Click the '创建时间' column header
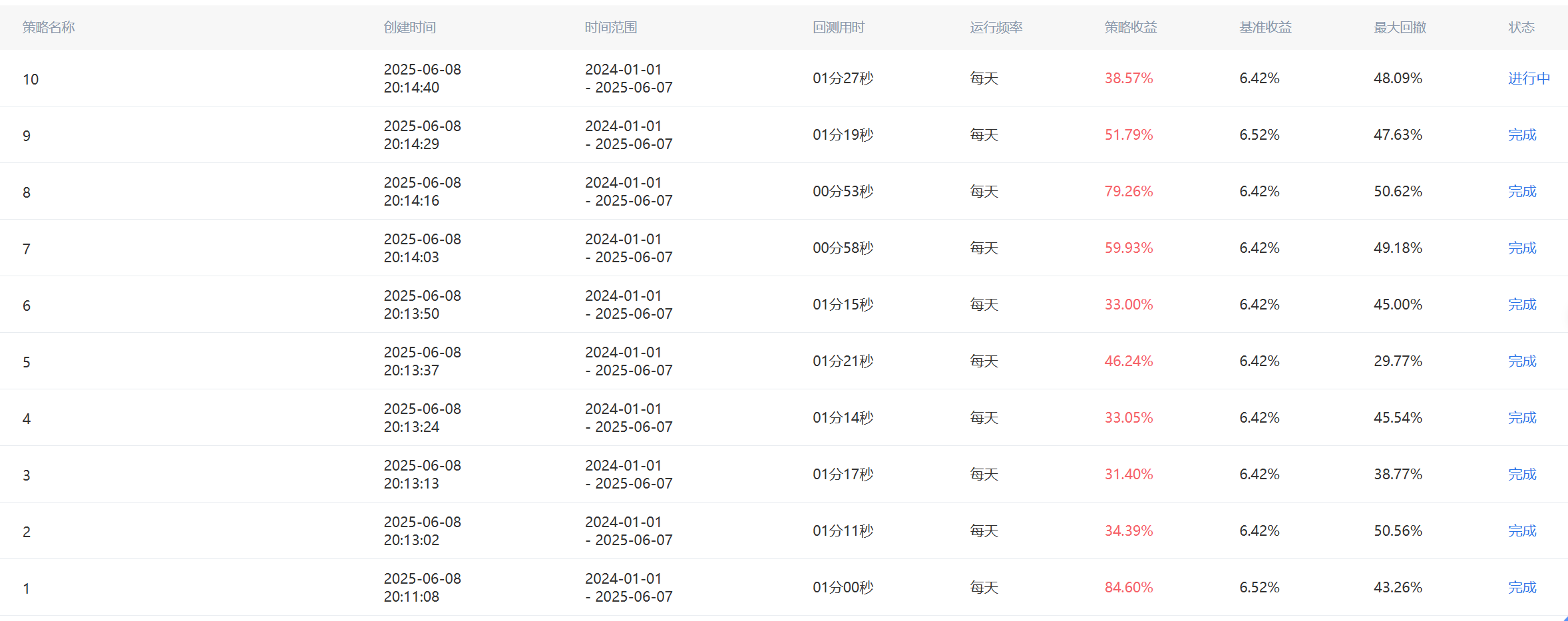The width and height of the screenshot is (1568, 621). point(410,27)
